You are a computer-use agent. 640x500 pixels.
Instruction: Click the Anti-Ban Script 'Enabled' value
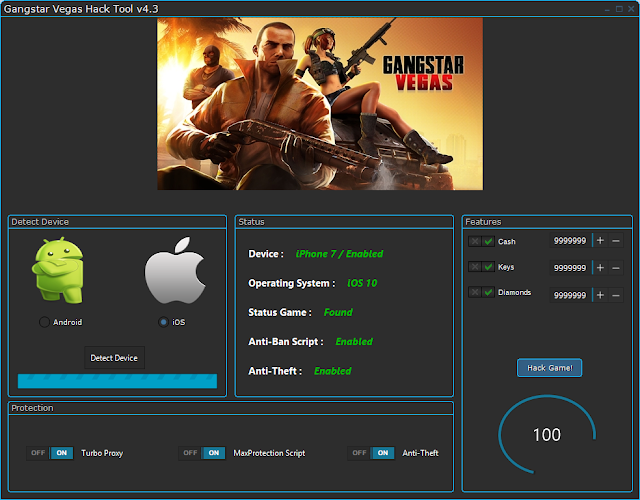pos(354,342)
